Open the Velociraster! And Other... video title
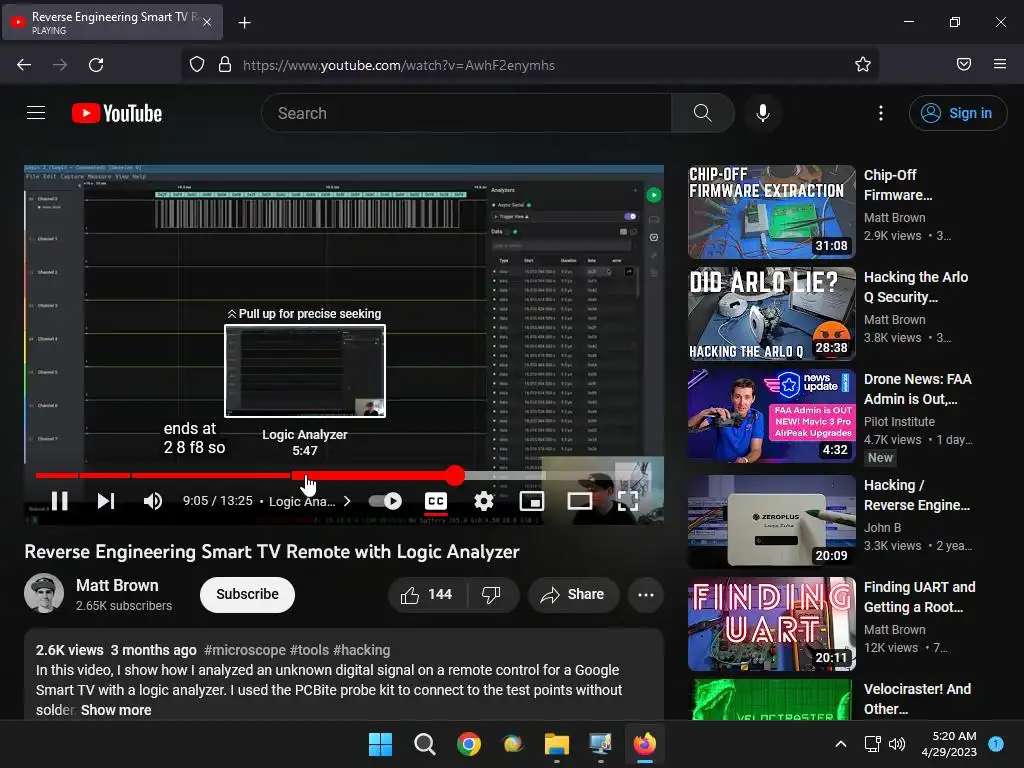The width and height of the screenshot is (1024, 768). click(x=917, y=699)
